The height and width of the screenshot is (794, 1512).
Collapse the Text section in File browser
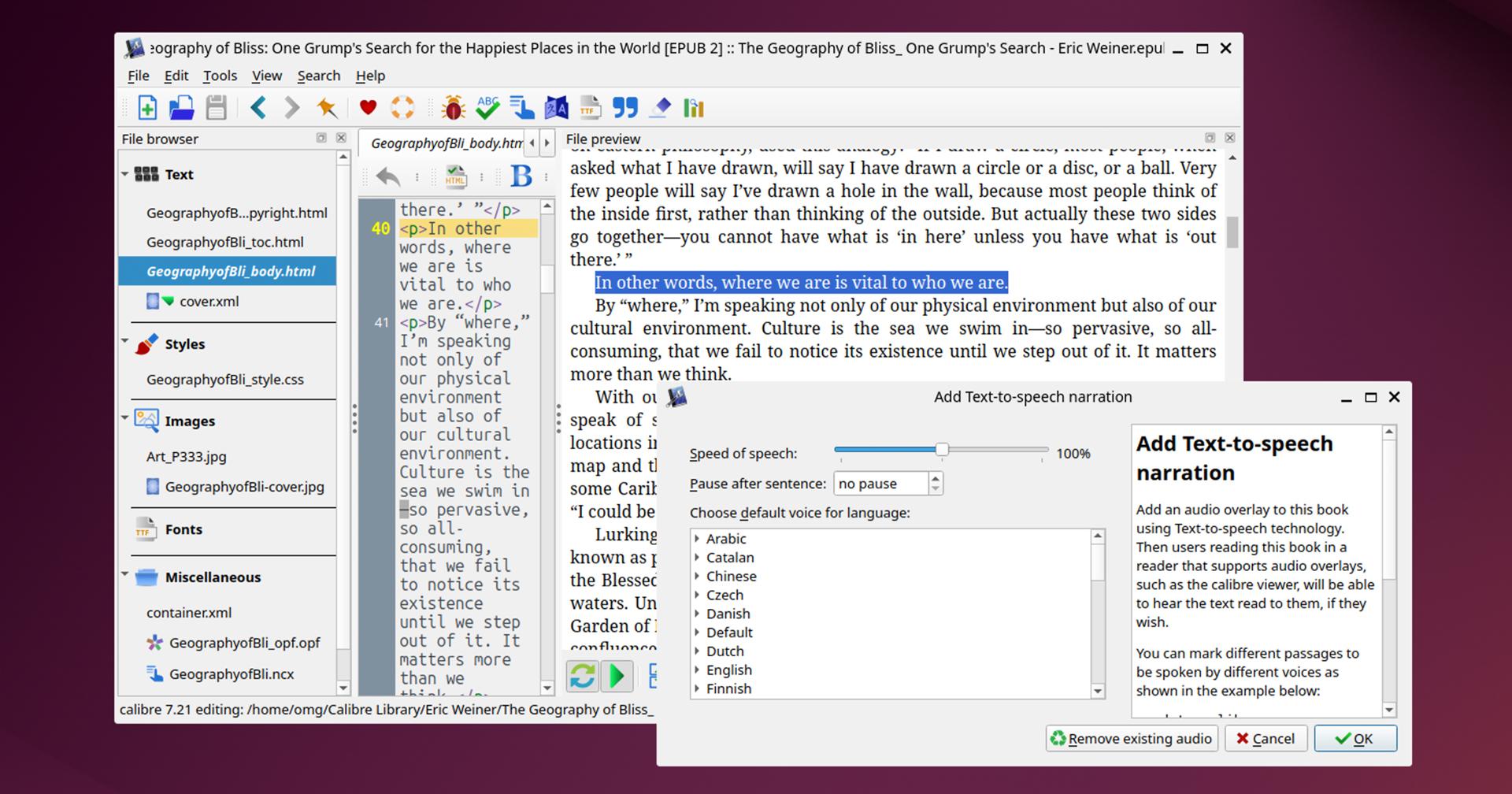(125, 174)
